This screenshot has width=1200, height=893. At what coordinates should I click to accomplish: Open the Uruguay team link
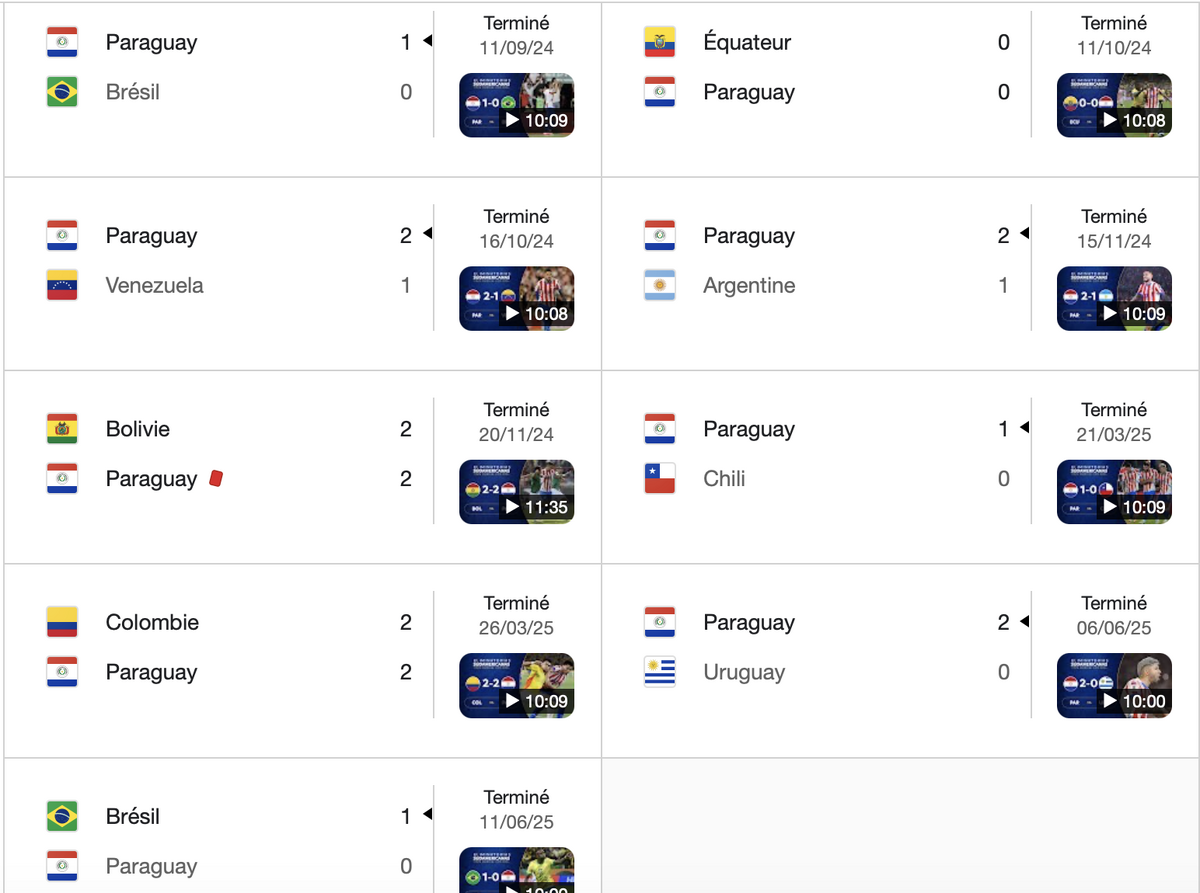(x=744, y=672)
